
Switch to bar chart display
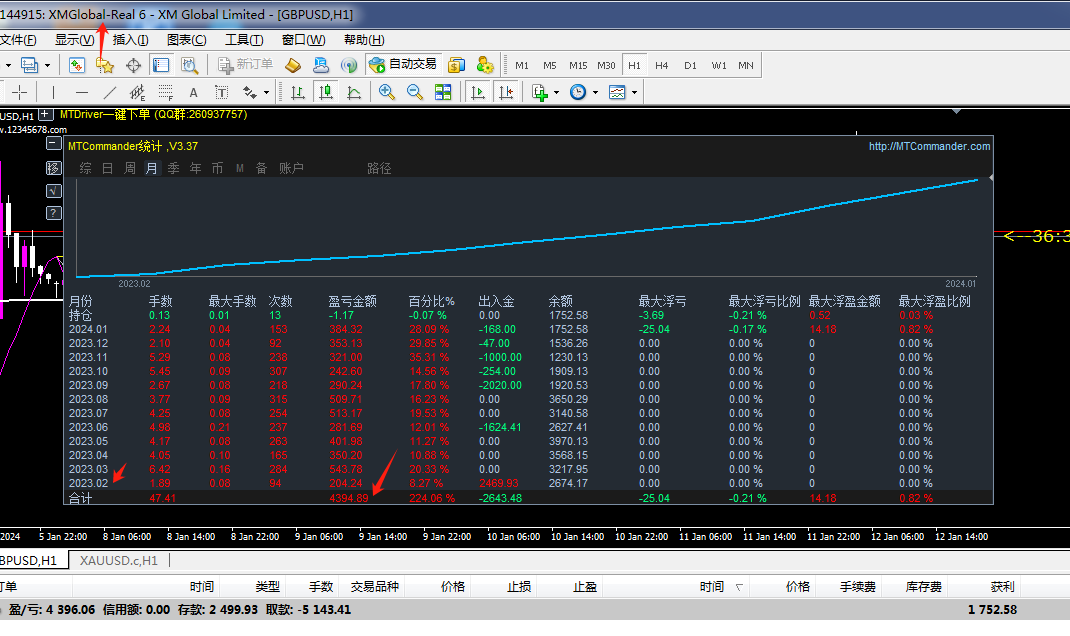coord(298,92)
